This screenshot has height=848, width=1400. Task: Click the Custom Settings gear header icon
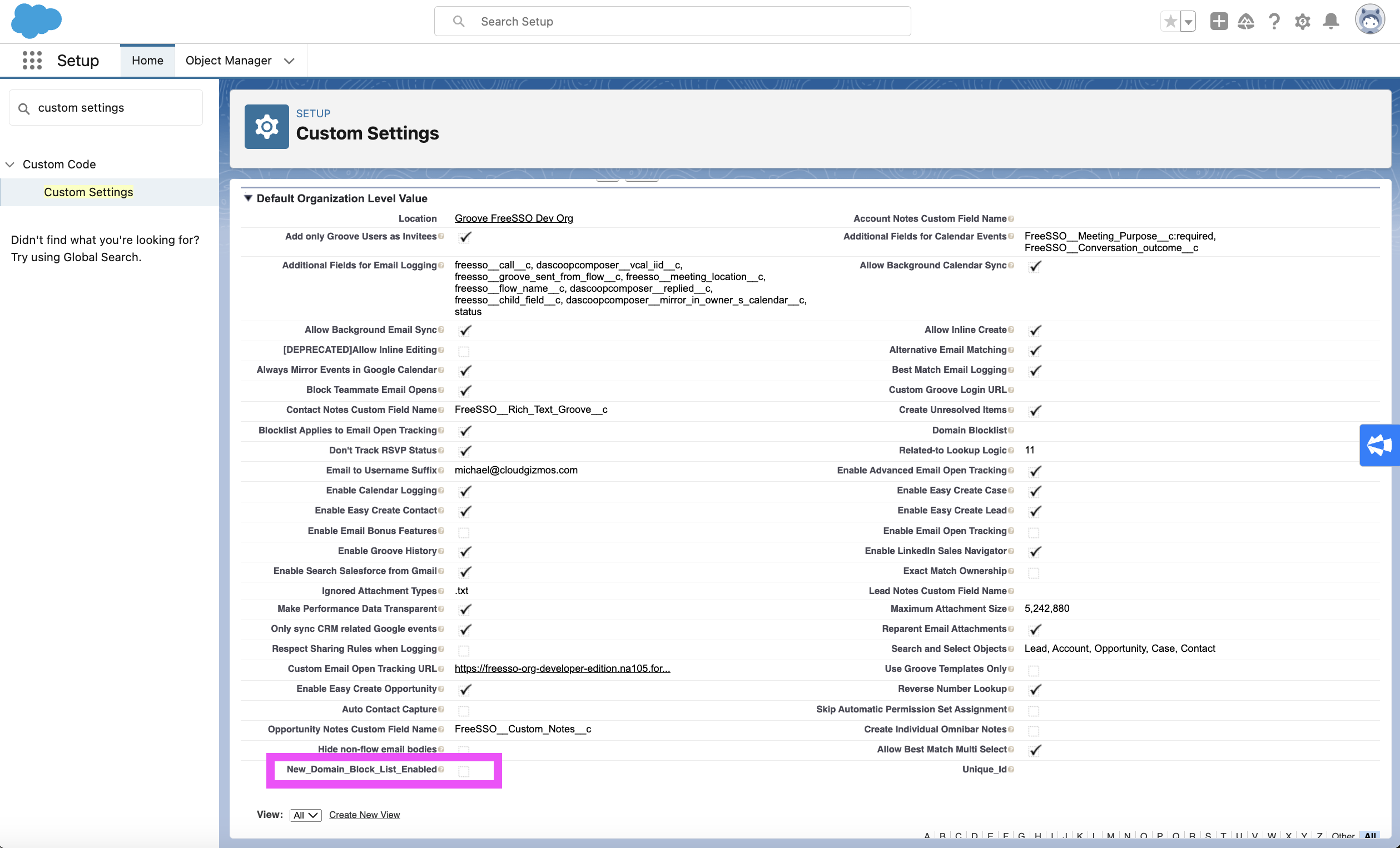click(266, 126)
